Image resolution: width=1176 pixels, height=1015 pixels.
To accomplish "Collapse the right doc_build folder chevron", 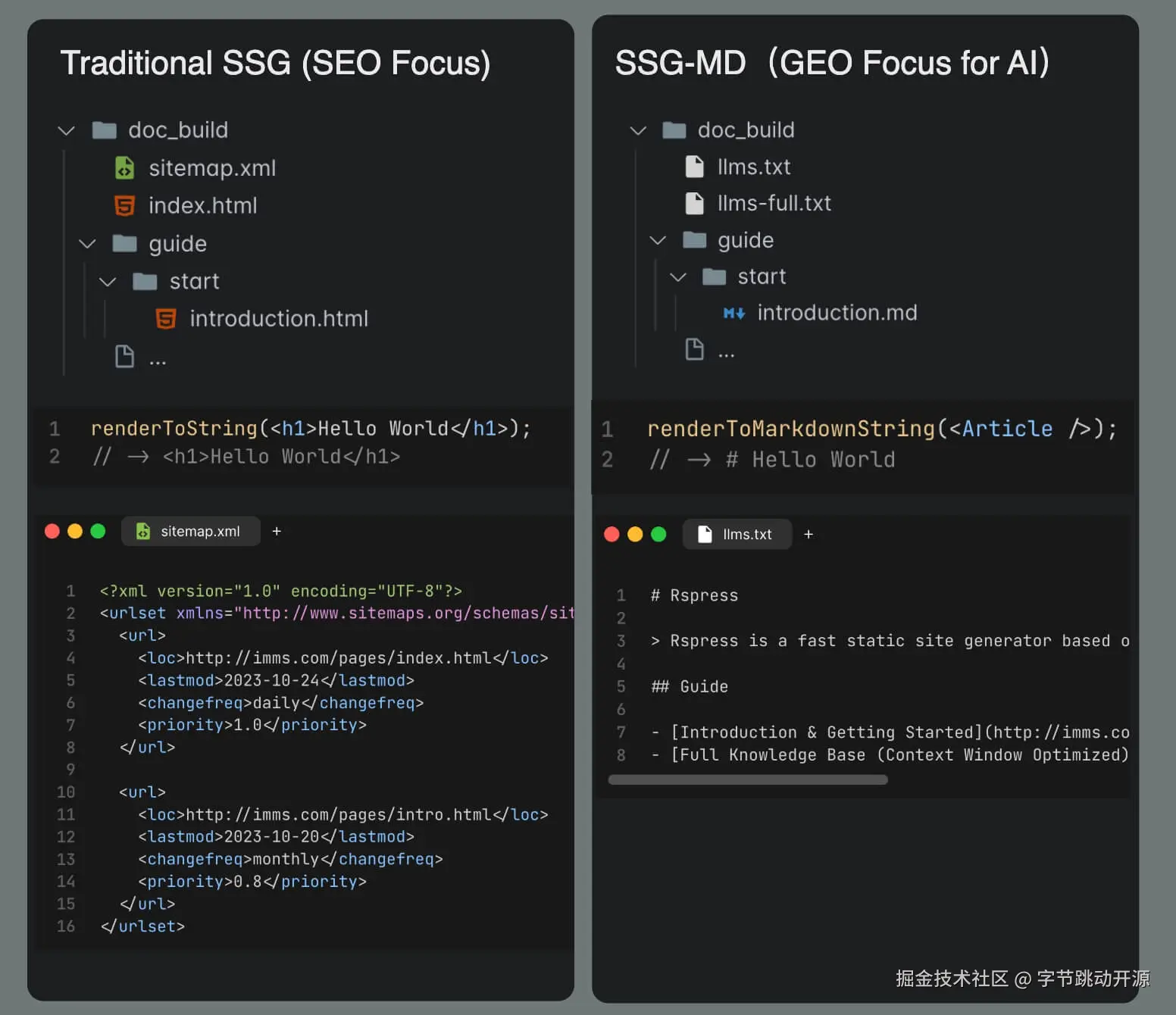I will pyautogui.click(x=638, y=130).
